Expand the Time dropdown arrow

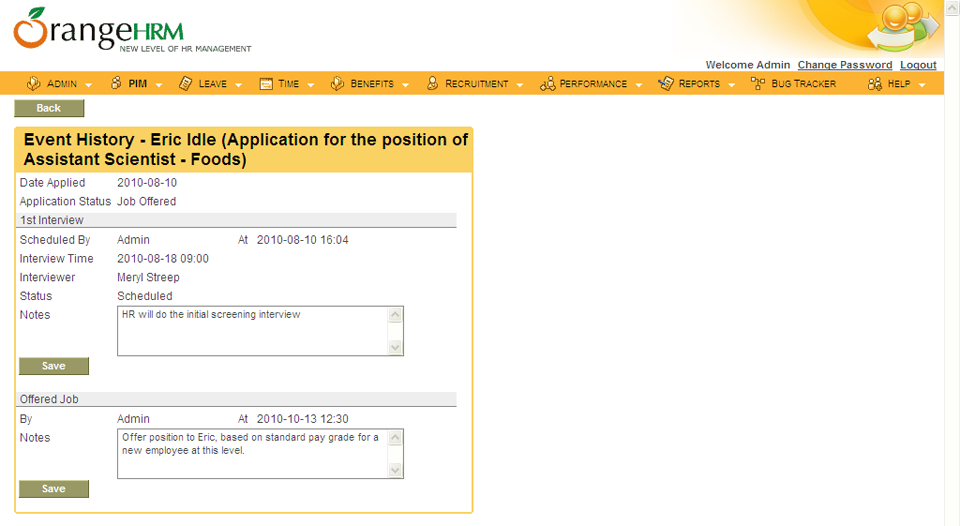pos(310,85)
